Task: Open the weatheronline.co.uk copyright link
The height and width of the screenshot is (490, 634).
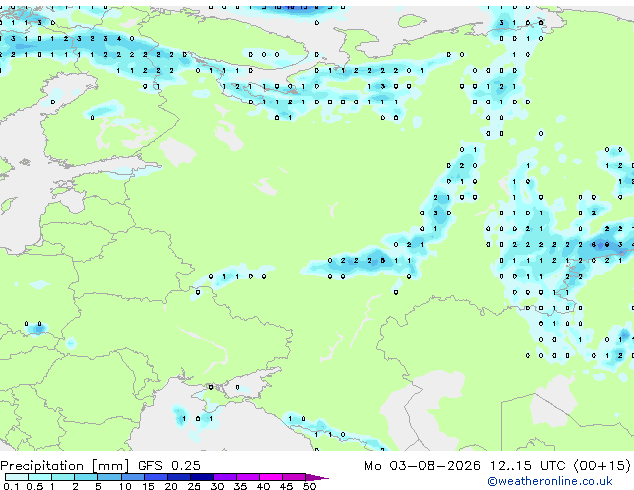Action: (x=549, y=481)
